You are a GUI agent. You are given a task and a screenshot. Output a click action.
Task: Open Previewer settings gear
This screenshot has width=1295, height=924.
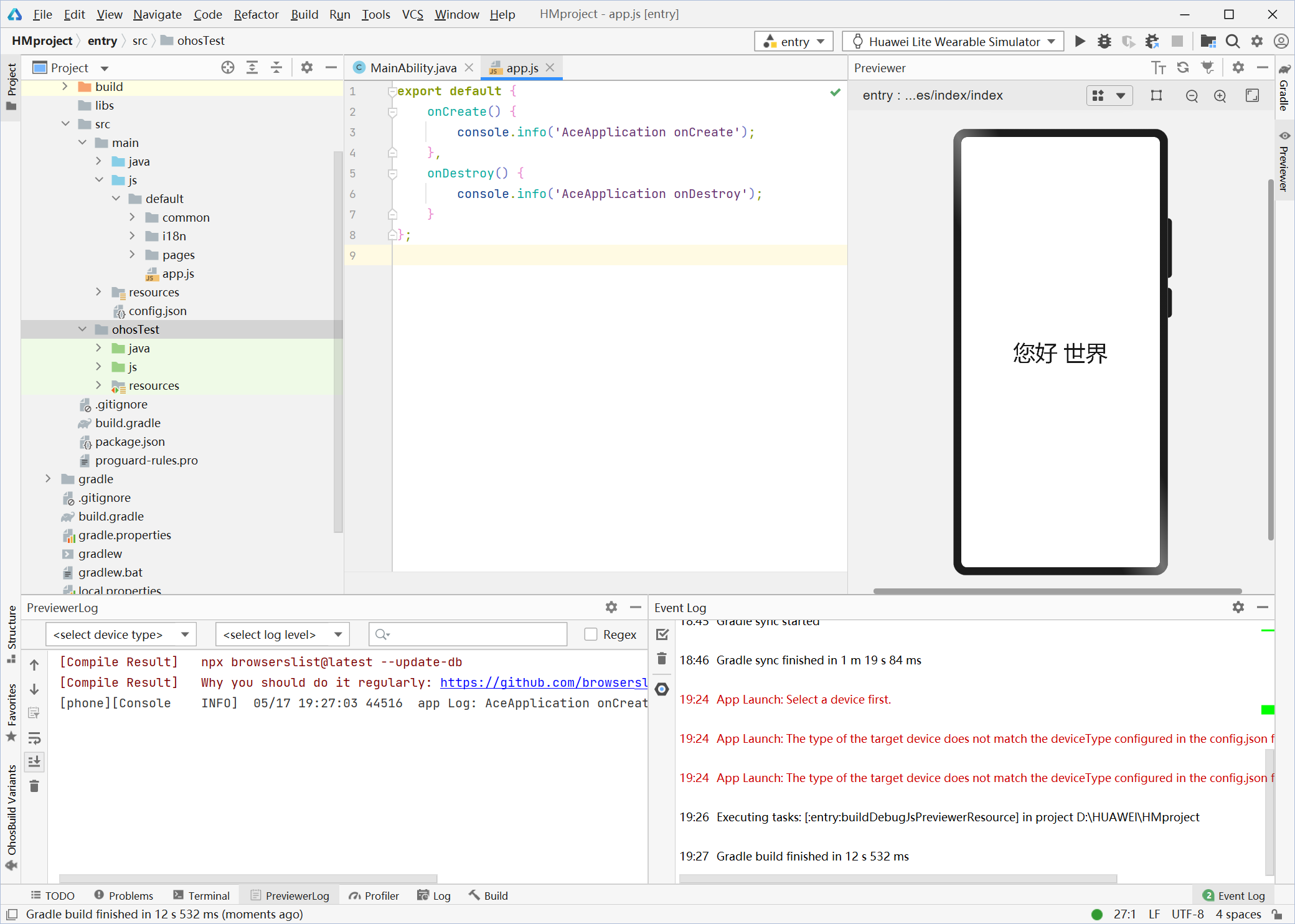pyautogui.click(x=1238, y=67)
